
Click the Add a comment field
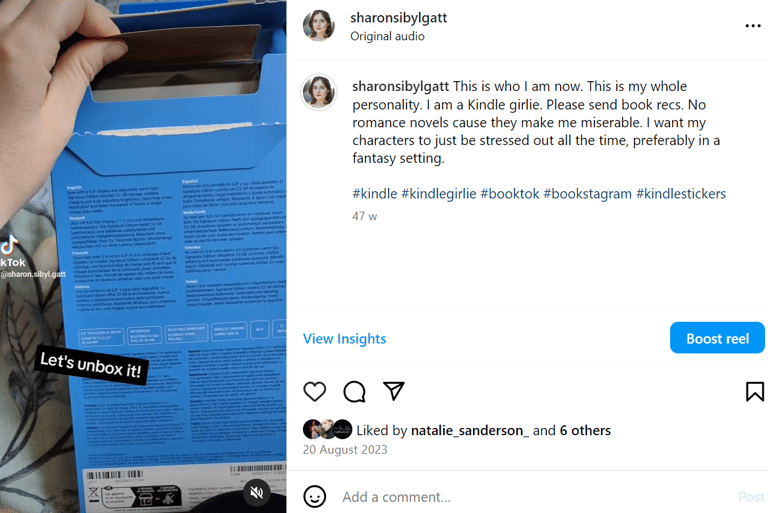534,497
